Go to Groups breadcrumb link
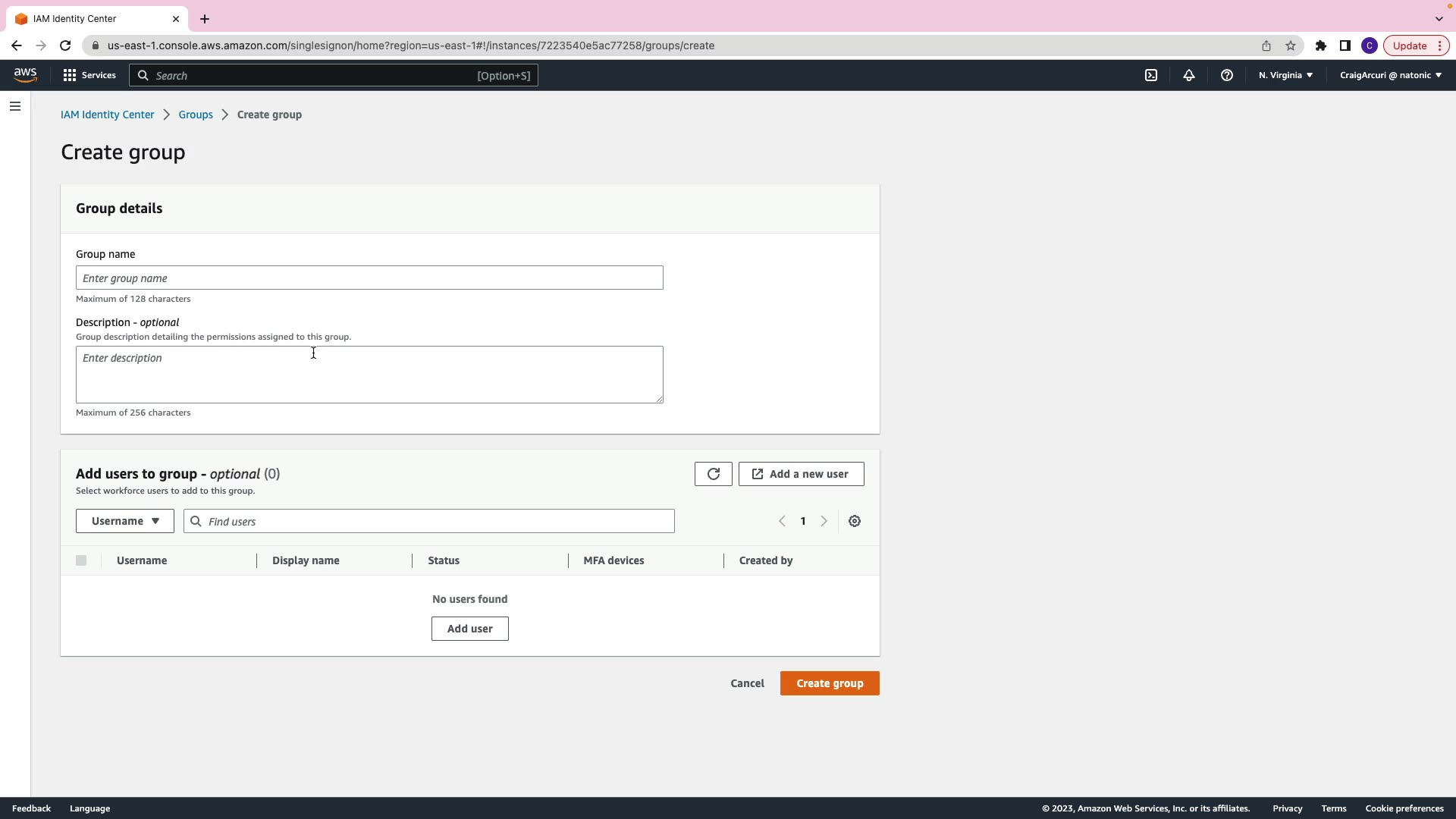The height and width of the screenshot is (819, 1456). 196,115
